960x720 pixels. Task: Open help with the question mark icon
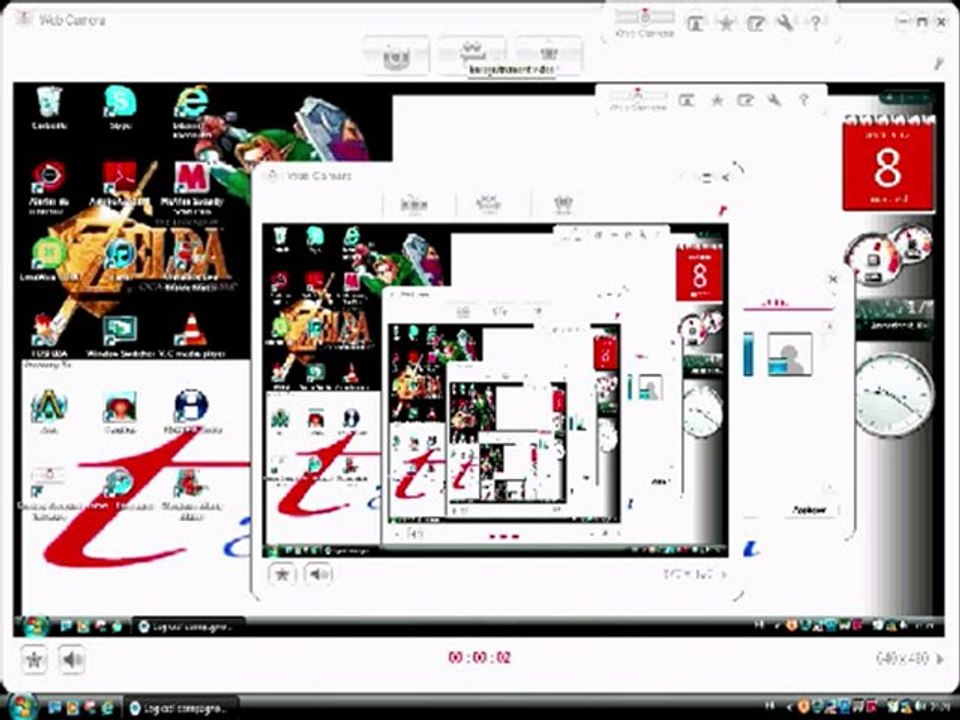(x=815, y=23)
